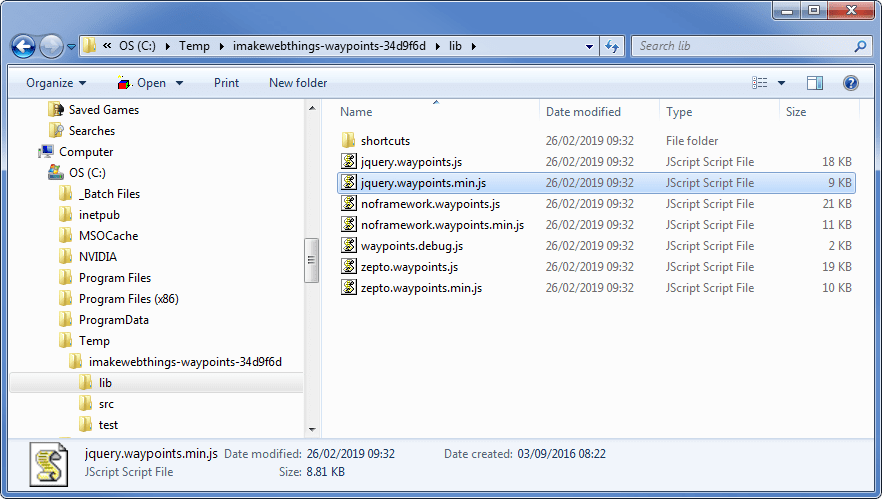The image size is (882, 499).
Task: Open the _Batch Files folder
Action: click(x=109, y=194)
